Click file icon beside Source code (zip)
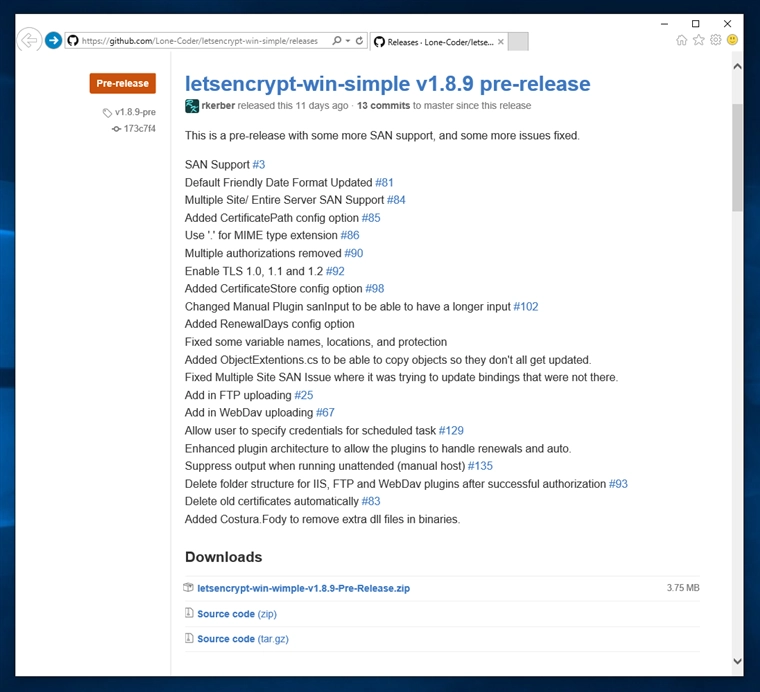The width and height of the screenshot is (760, 692). [189, 613]
